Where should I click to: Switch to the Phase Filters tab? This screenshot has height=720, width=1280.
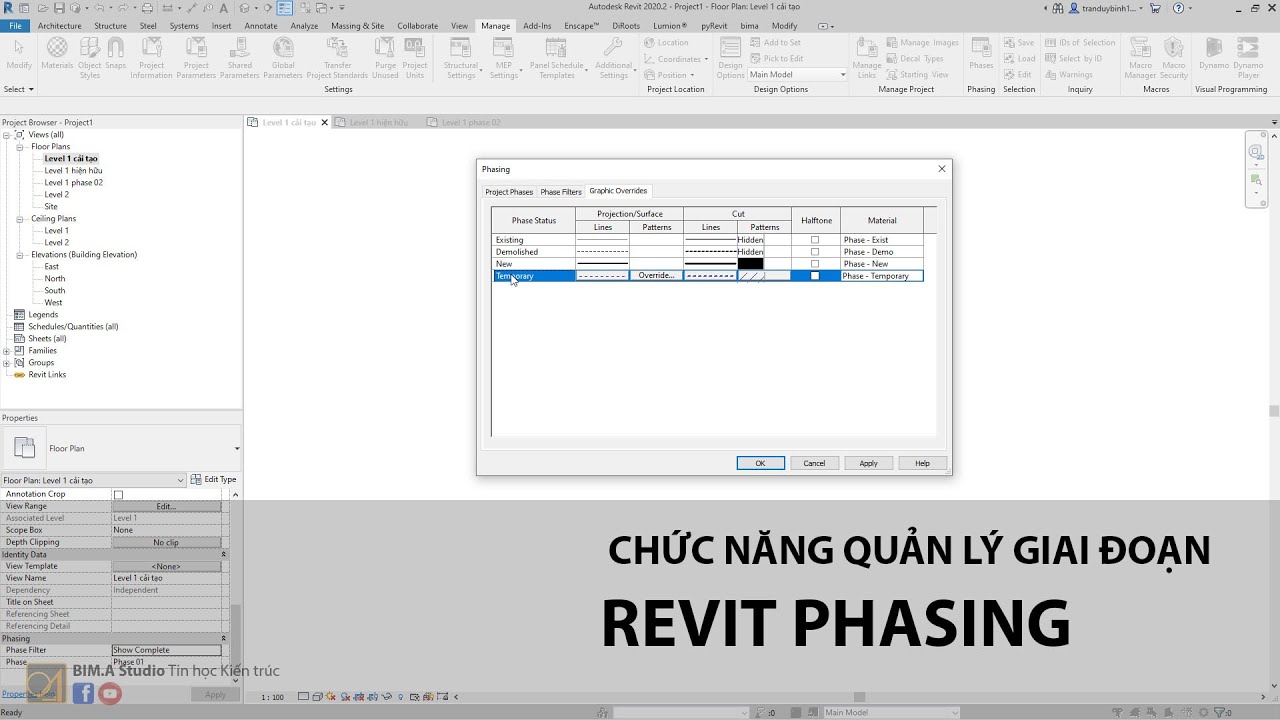coord(561,192)
